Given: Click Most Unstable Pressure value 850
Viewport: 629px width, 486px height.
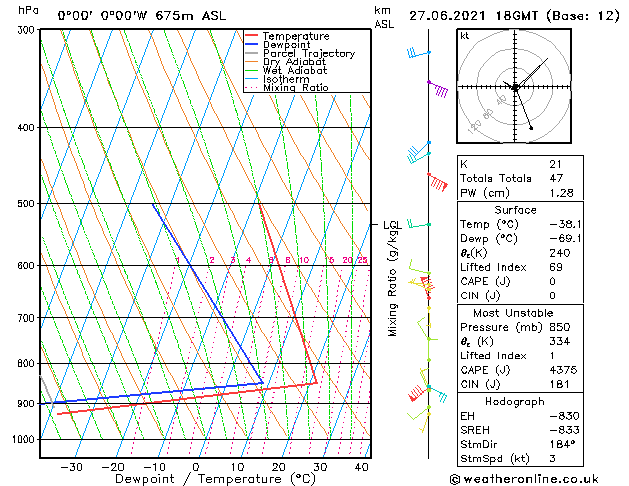Looking at the screenshot, I should click(560, 327).
